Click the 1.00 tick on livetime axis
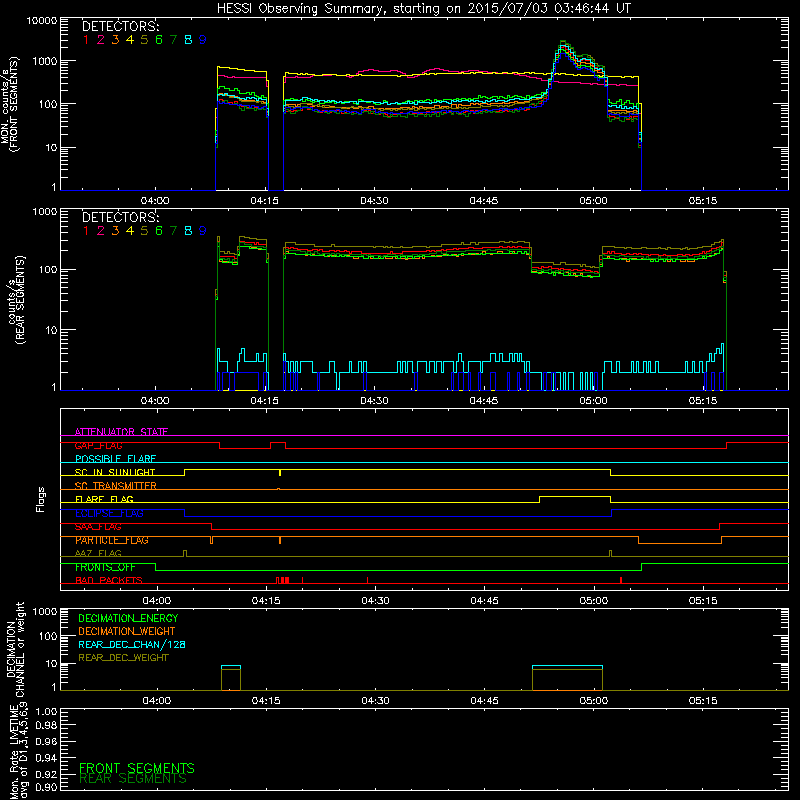800x800 pixels. [x=46, y=712]
